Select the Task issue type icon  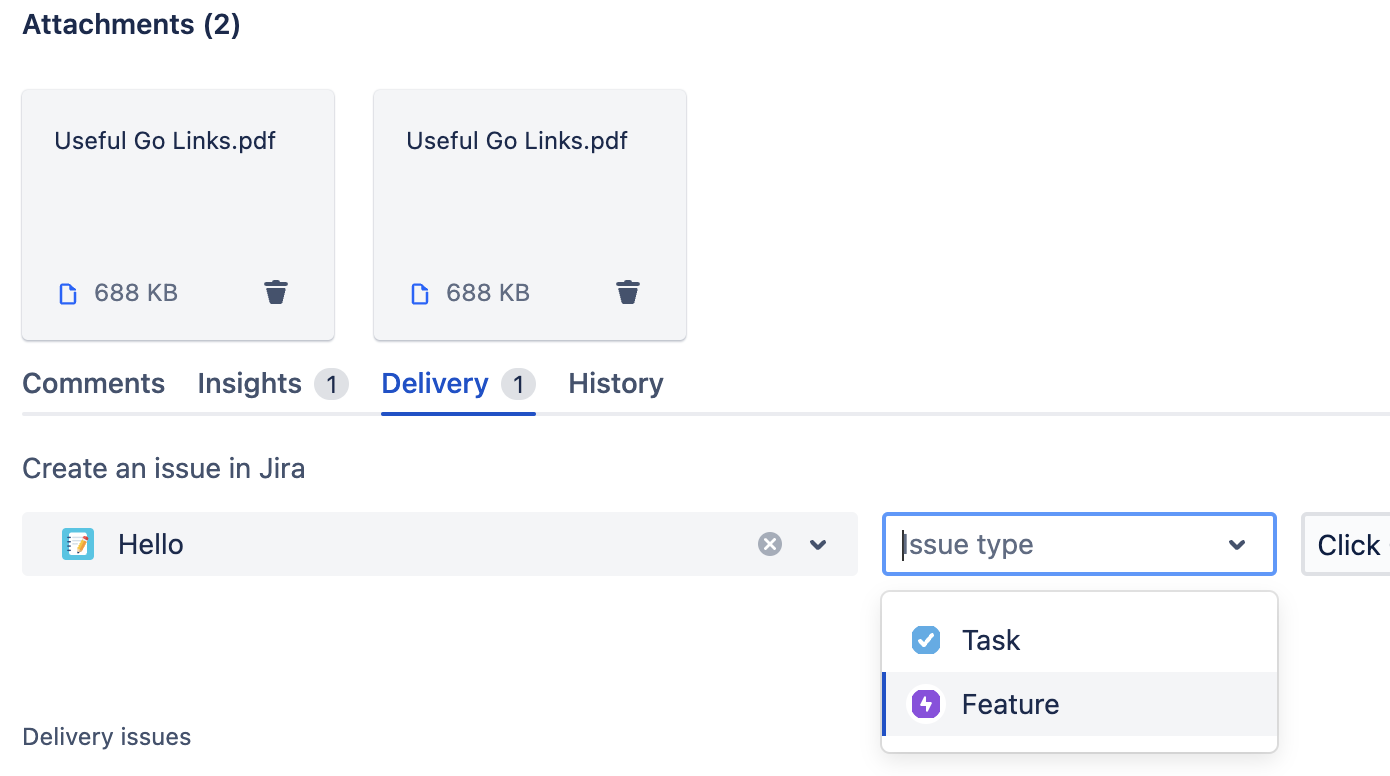925,640
